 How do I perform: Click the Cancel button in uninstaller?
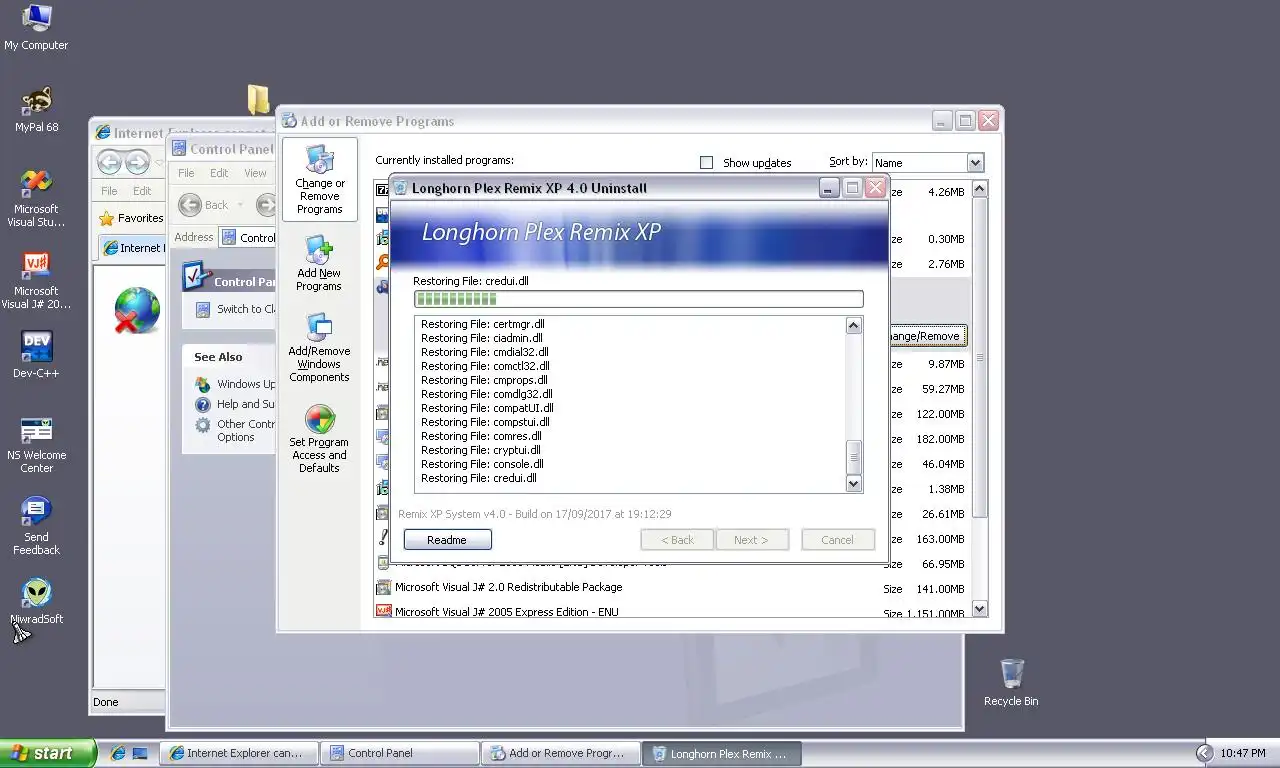[x=838, y=540]
